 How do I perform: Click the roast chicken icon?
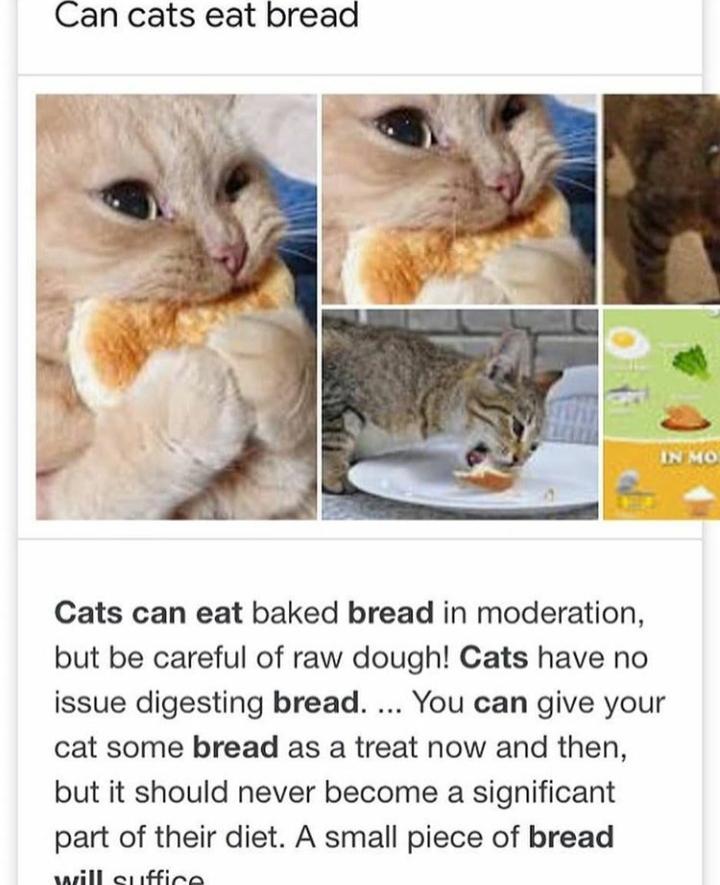684,417
